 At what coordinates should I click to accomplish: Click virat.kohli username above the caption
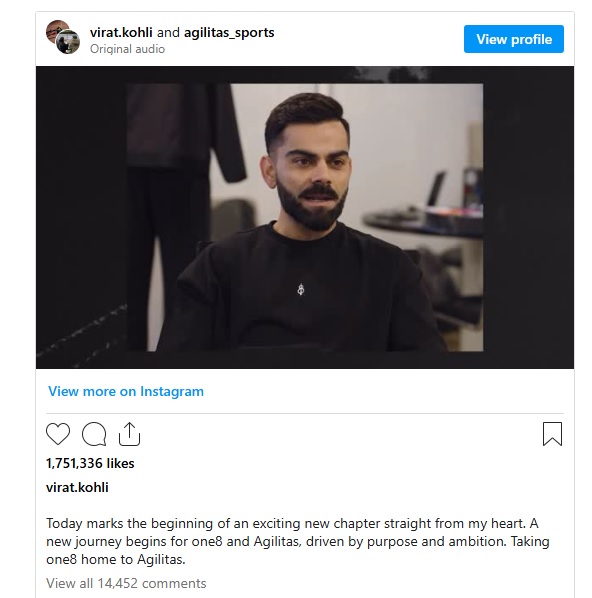77,487
